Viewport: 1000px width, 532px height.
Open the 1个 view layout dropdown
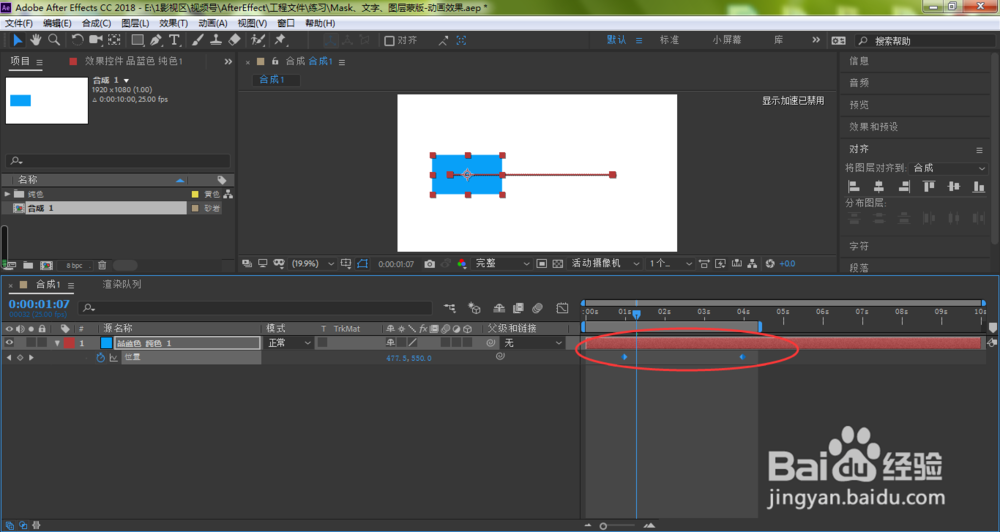click(x=670, y=264)
